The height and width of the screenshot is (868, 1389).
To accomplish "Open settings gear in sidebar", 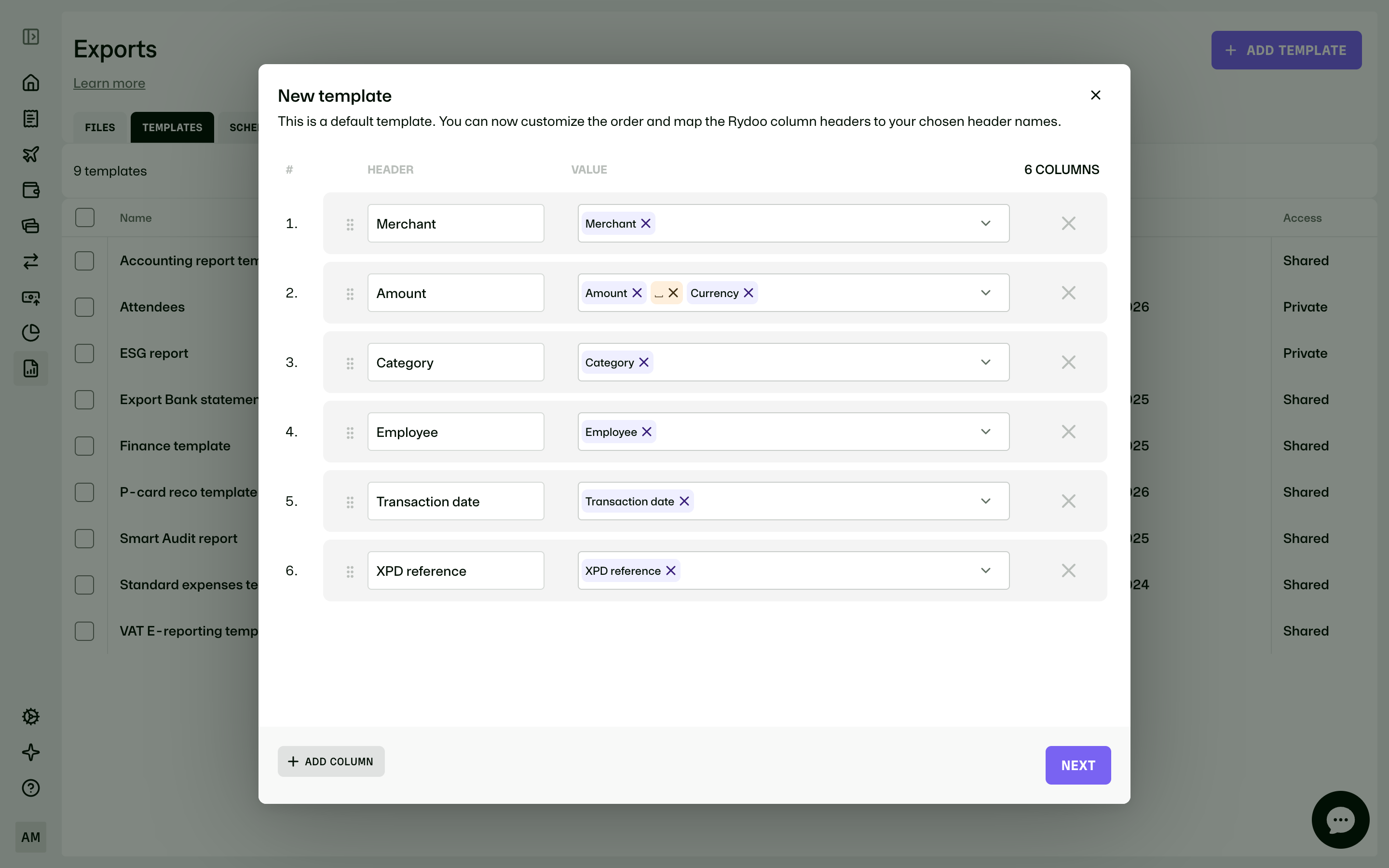I will (x=30, y=717).
